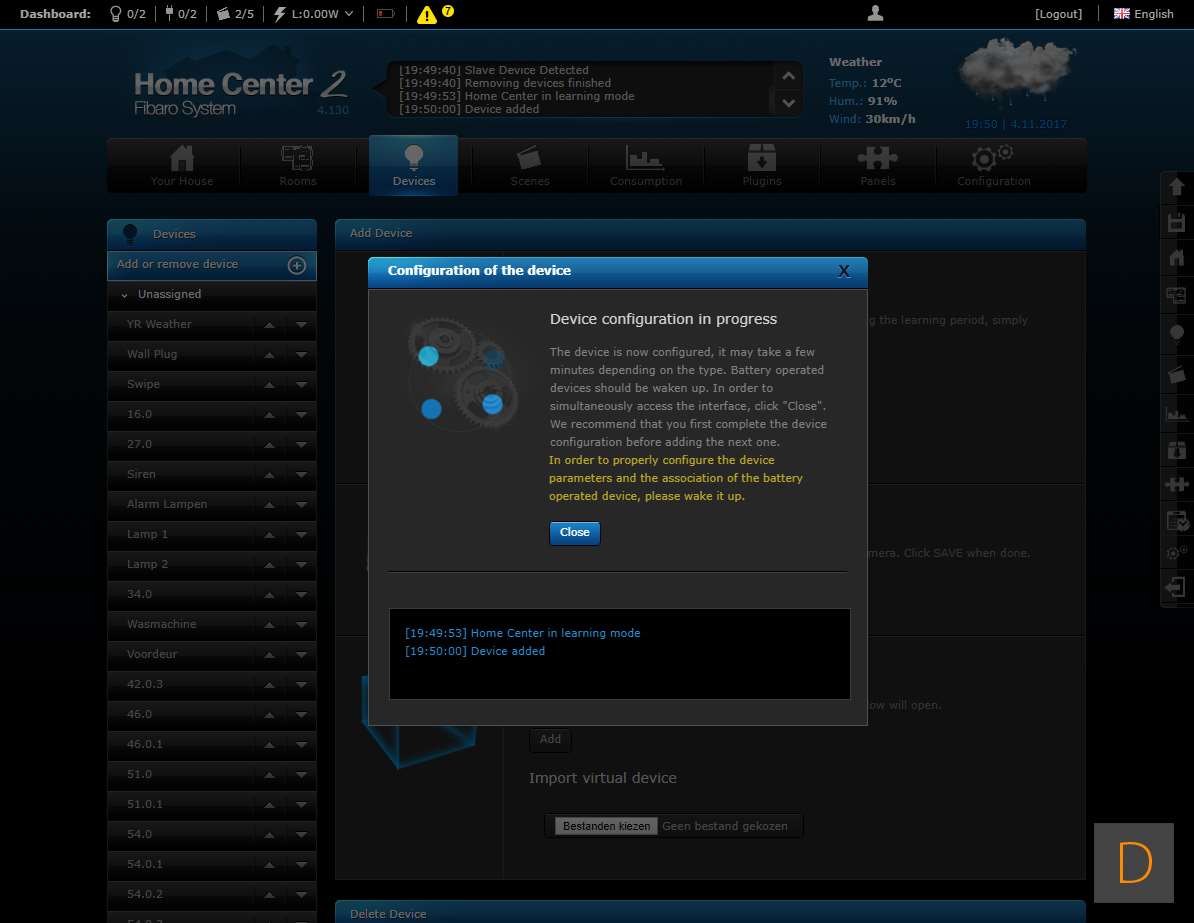The width and height of the screenshot is (1194, 923).
Task: Open the power consumption dropdown in dashboard
Action: 348,14
